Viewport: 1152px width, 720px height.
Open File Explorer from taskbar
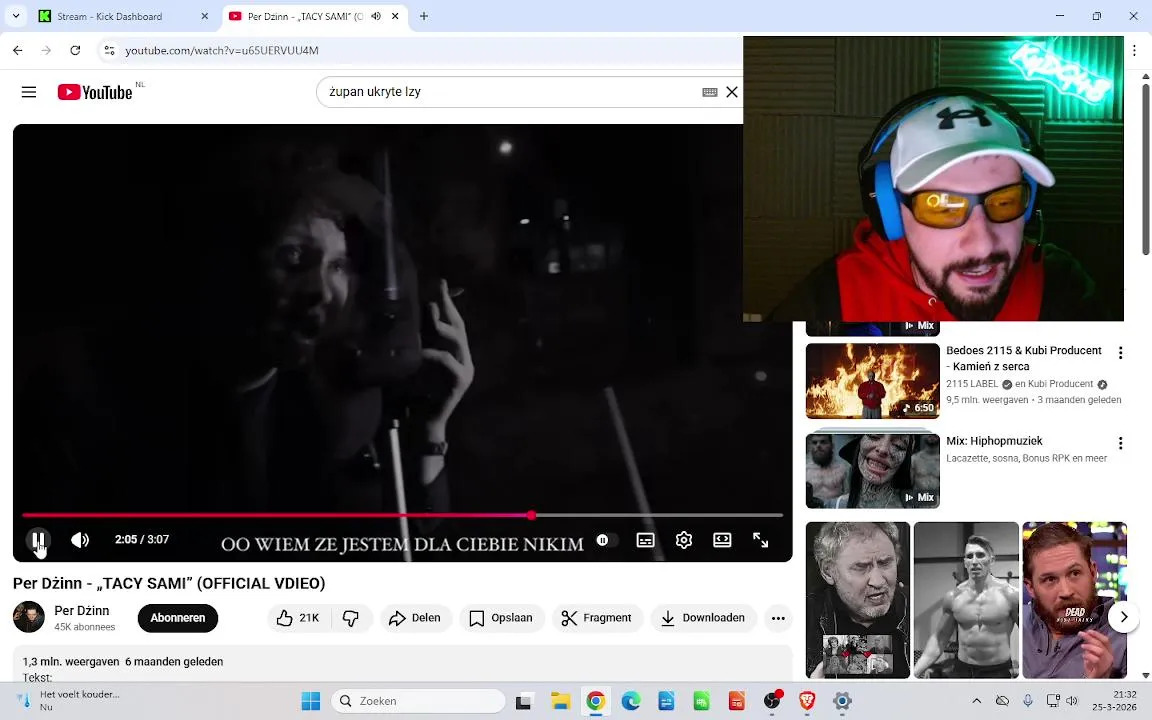click(x=561, y=701)
